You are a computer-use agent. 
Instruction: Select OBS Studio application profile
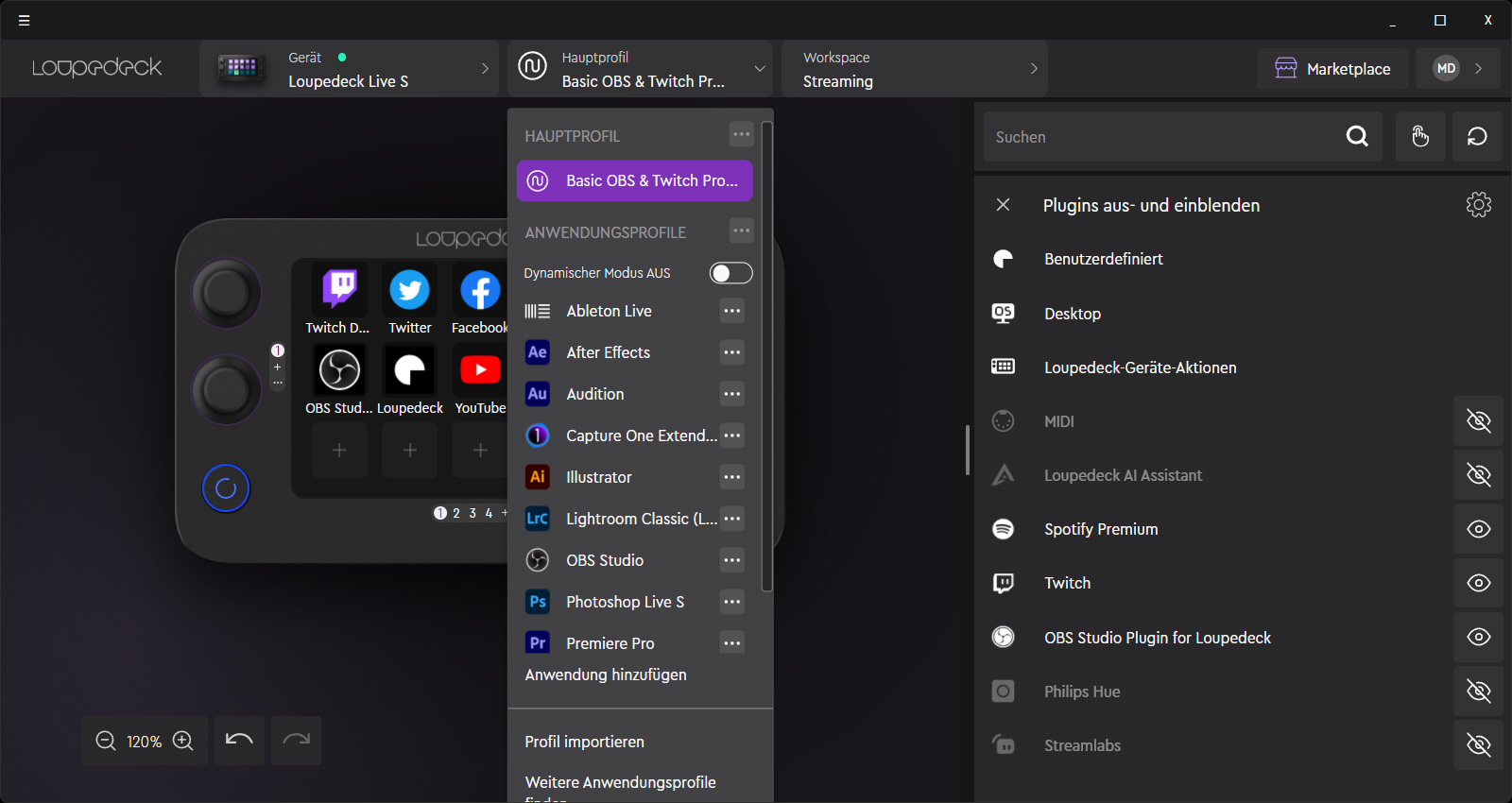coord(605,560)
